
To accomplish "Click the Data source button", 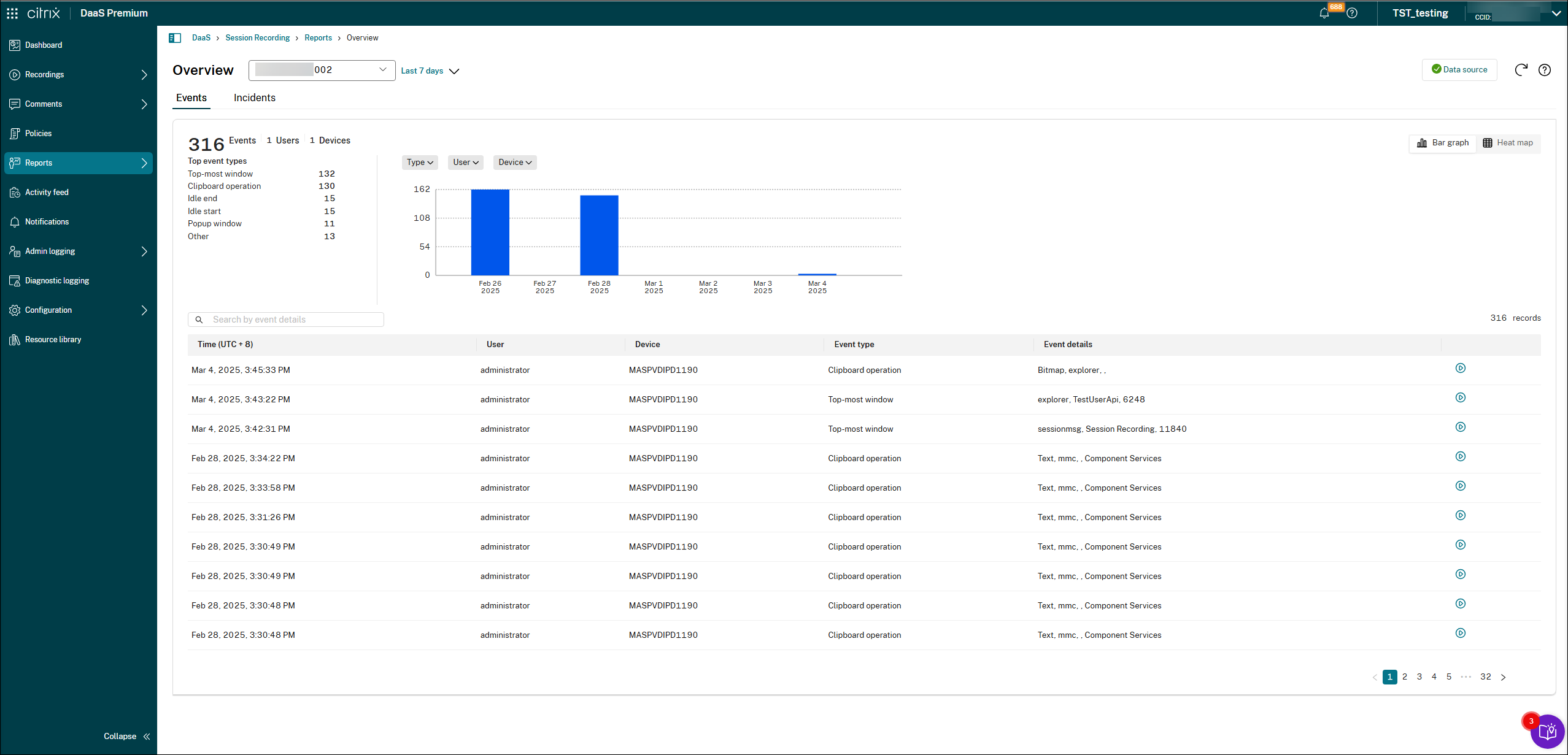I will (x=1459, y=70).
